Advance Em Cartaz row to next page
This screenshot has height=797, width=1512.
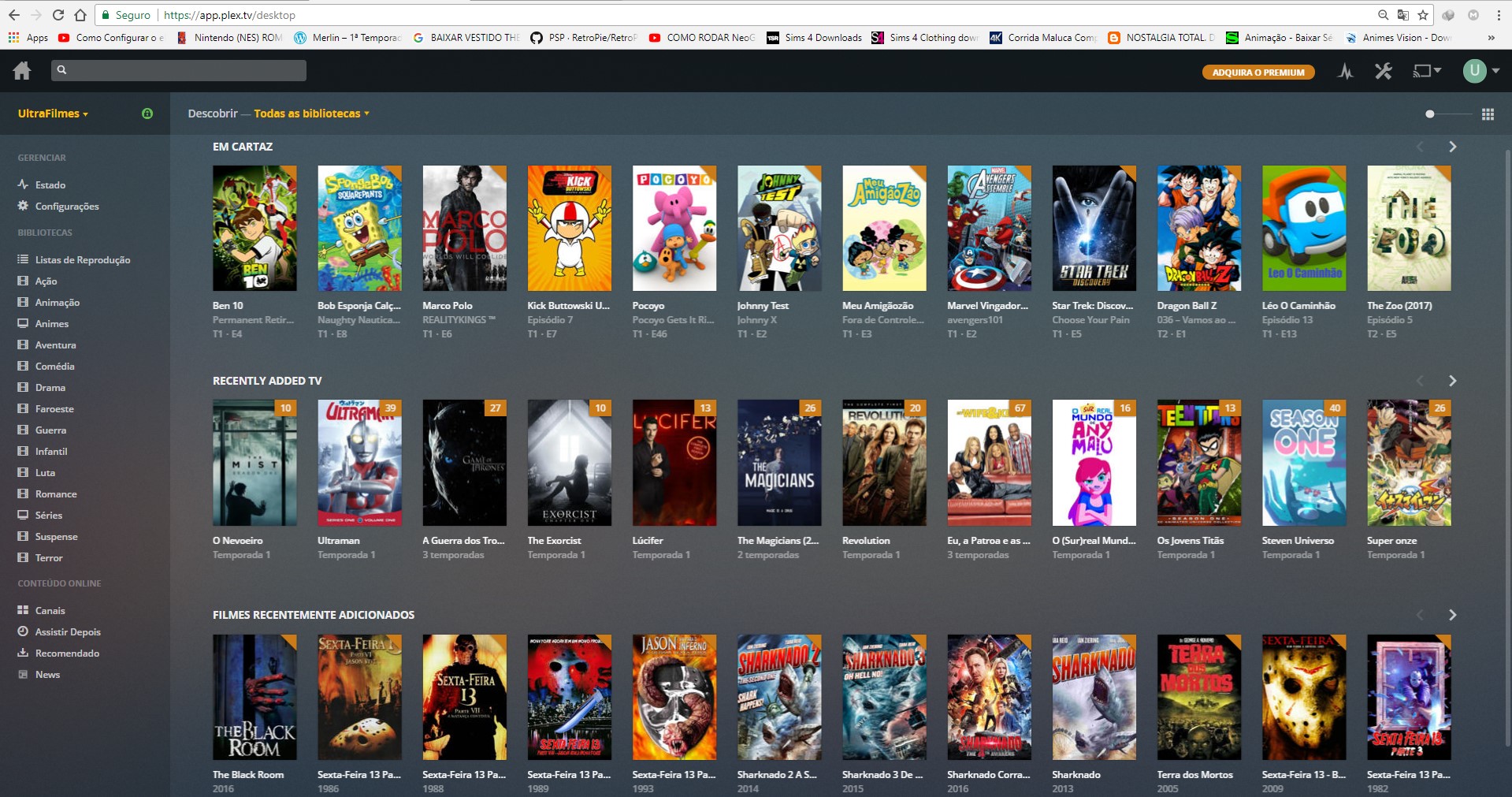click(x=1452, y=147)
